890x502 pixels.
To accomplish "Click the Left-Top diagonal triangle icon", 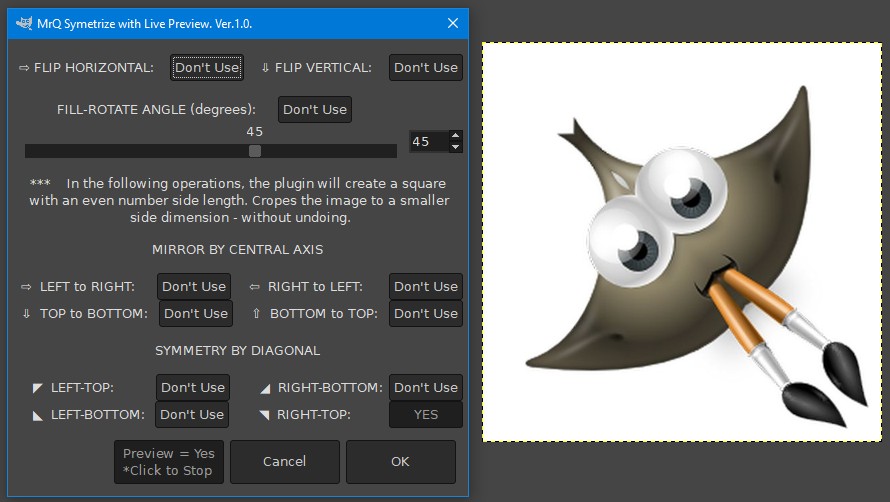I will click(x=37, y=388).
